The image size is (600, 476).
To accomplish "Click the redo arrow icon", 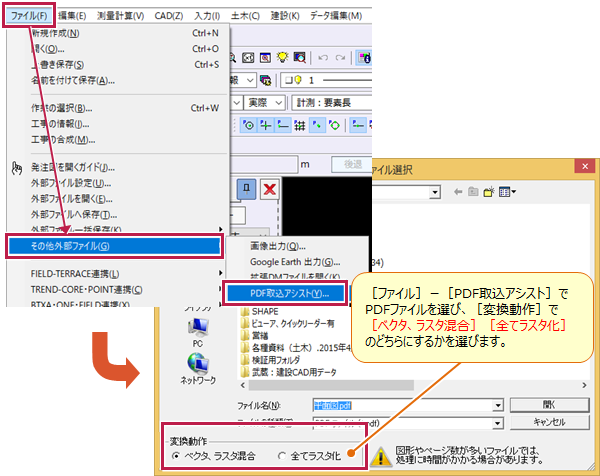I will click(340, 58).
